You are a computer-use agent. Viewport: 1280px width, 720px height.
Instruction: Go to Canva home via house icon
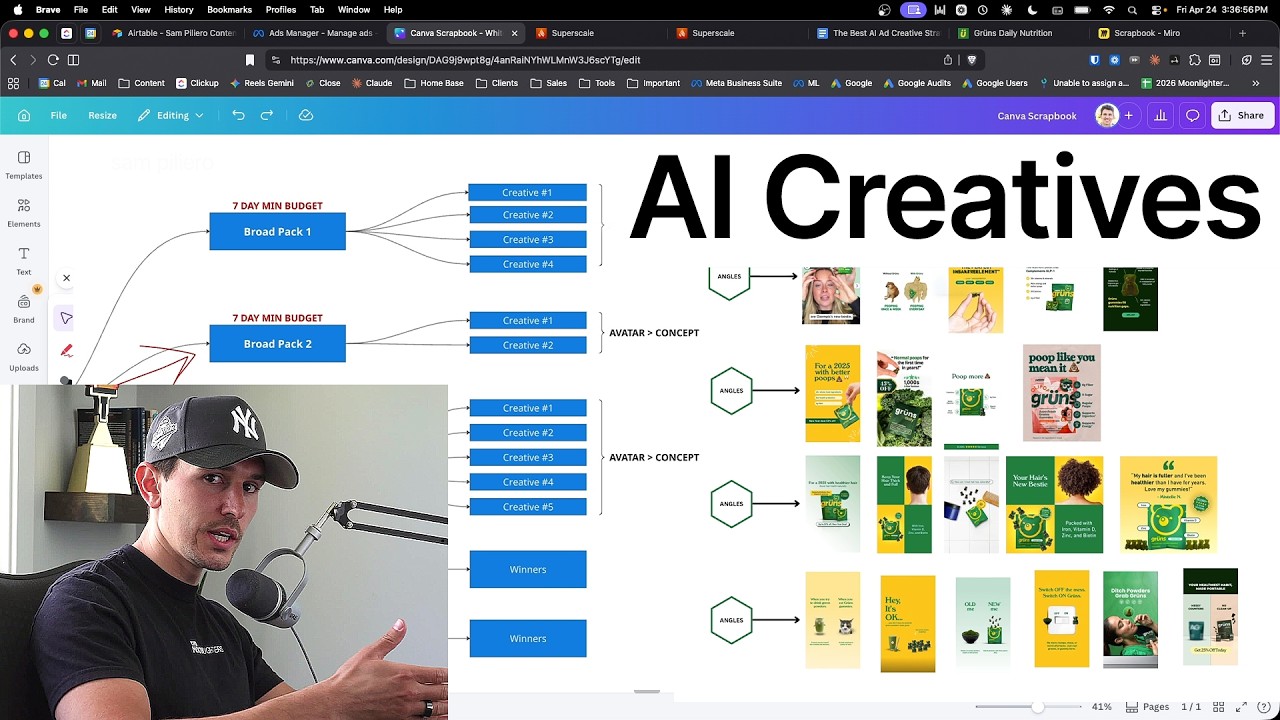24,116
